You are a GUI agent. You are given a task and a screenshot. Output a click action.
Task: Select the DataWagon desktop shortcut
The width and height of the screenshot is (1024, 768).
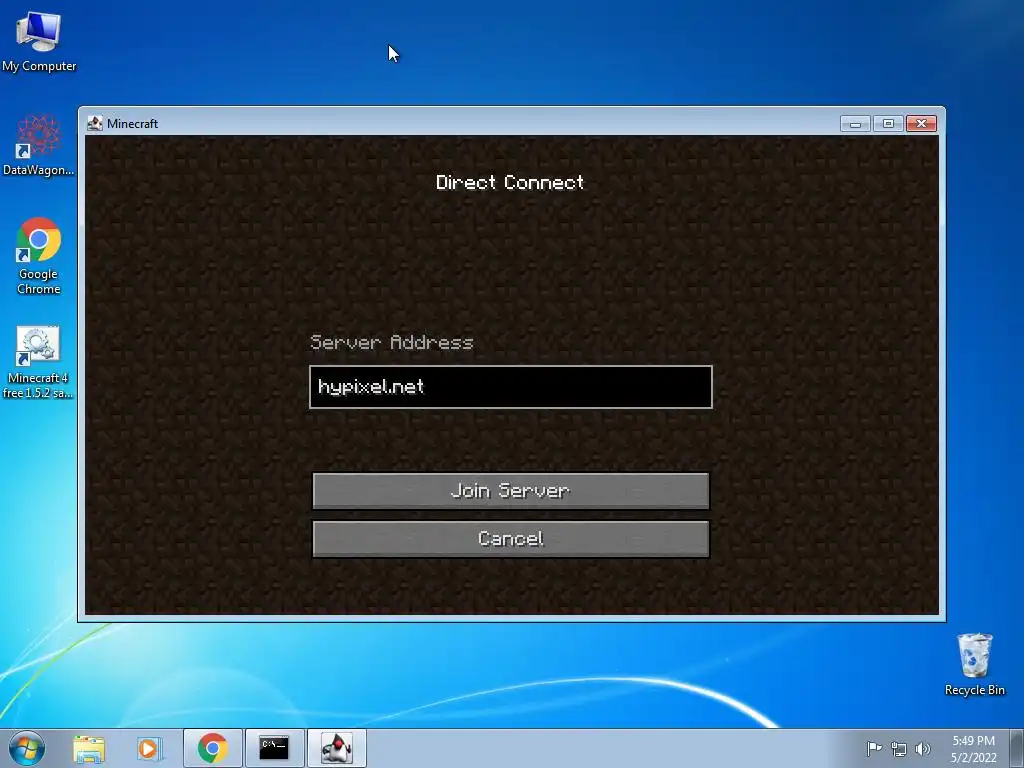(39, 146)
